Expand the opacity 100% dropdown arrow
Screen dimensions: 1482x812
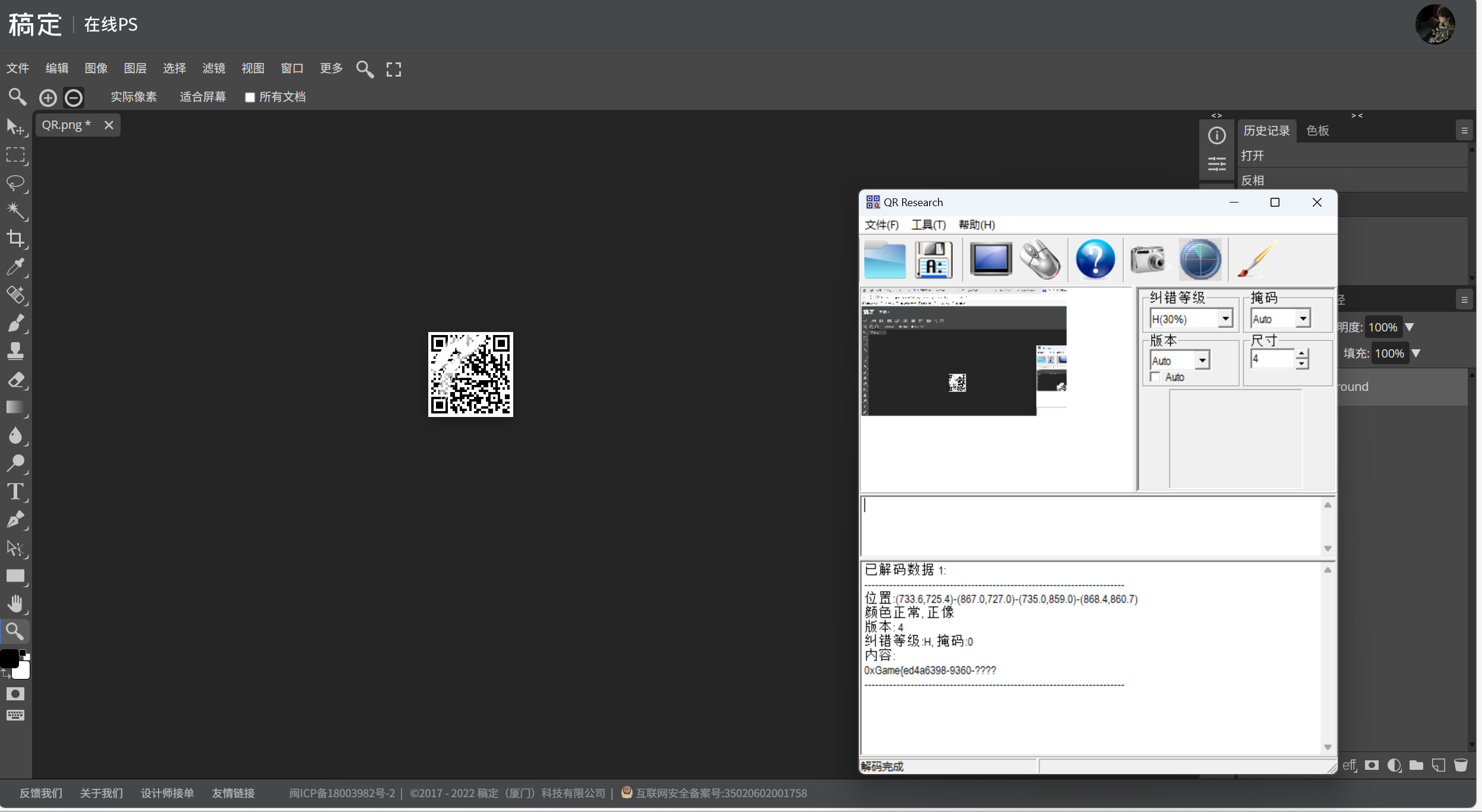[1410, 327]
